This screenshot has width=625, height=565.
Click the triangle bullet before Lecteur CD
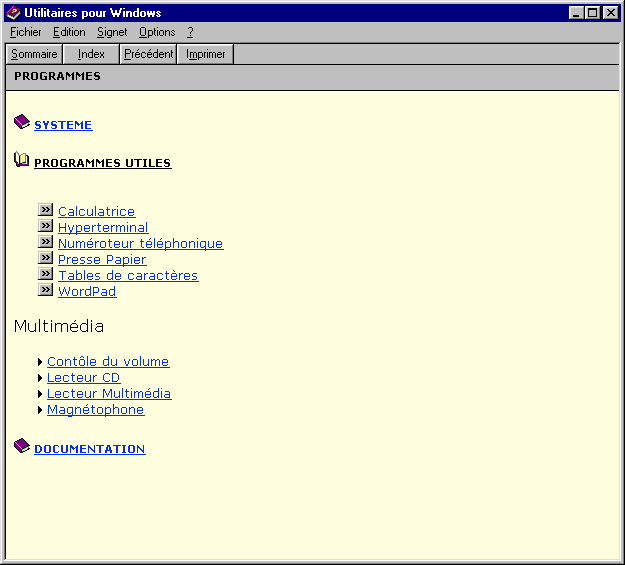tap(40, 378)
